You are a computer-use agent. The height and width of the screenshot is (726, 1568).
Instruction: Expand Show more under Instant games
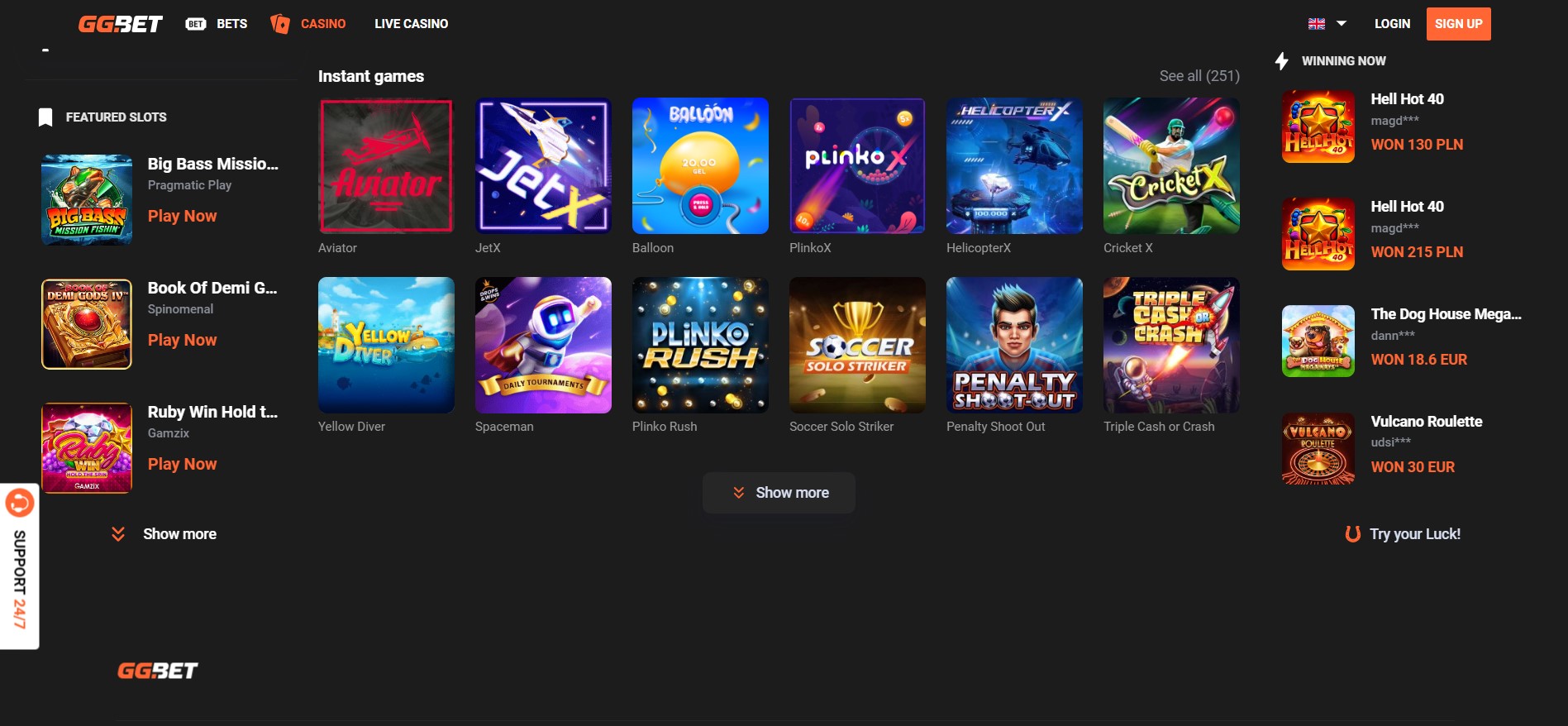coord(779,493)
